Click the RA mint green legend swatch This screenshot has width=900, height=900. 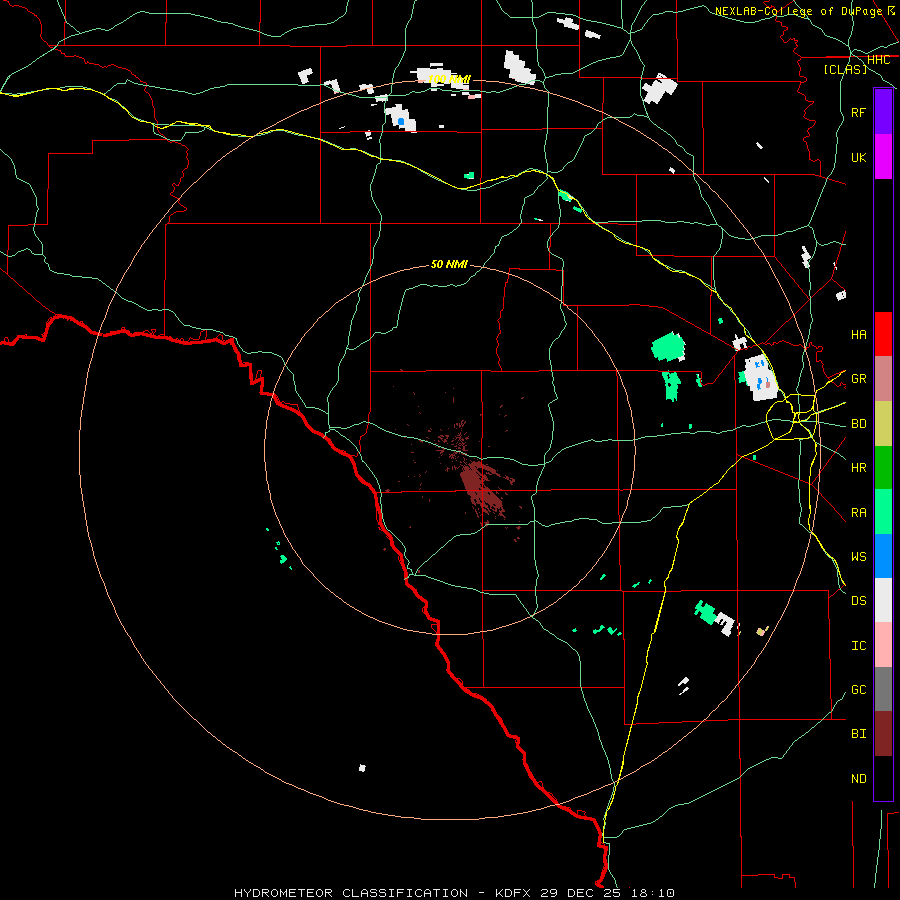click(x=883, y=512)
